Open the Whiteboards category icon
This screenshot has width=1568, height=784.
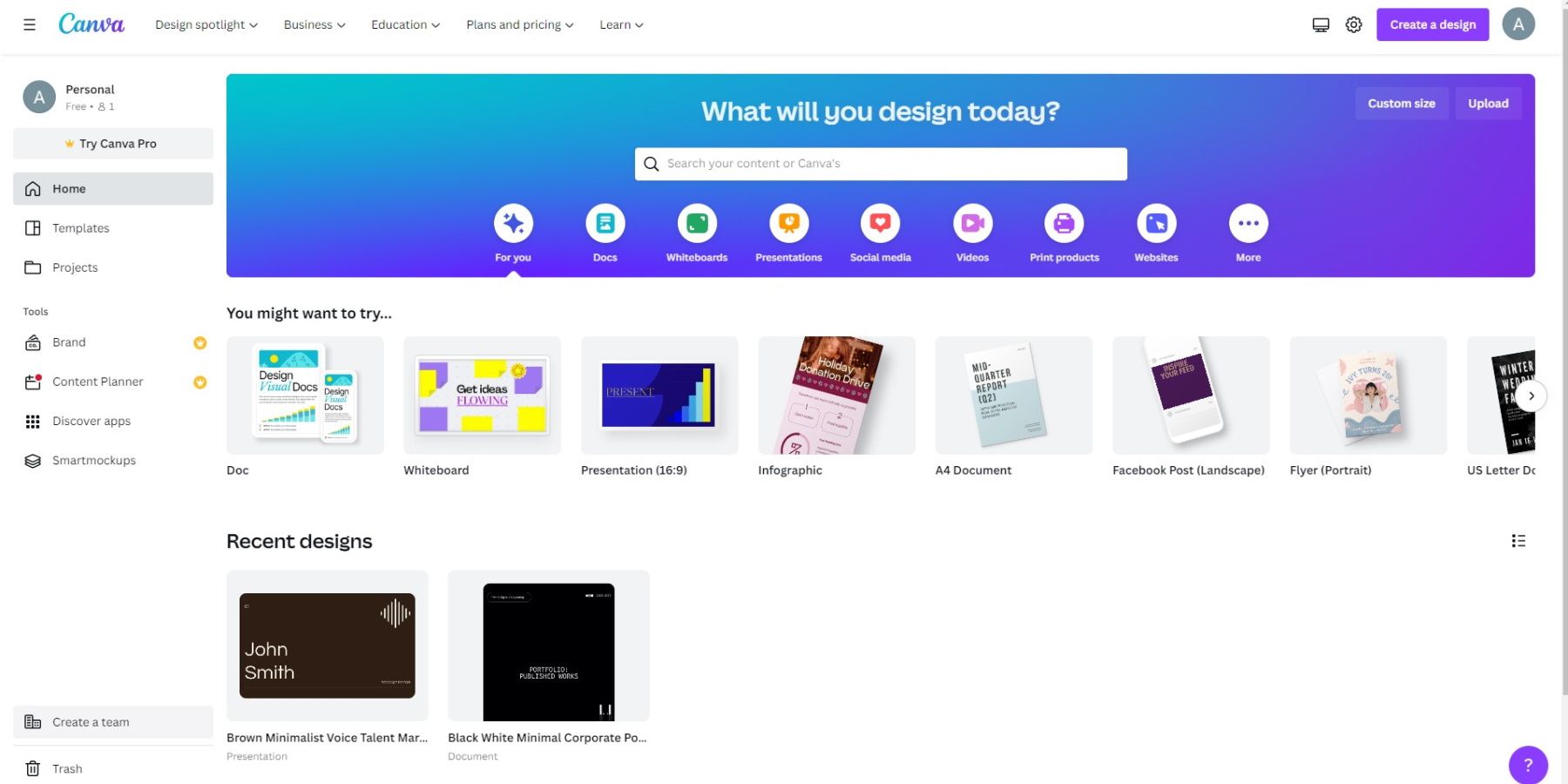696,222
